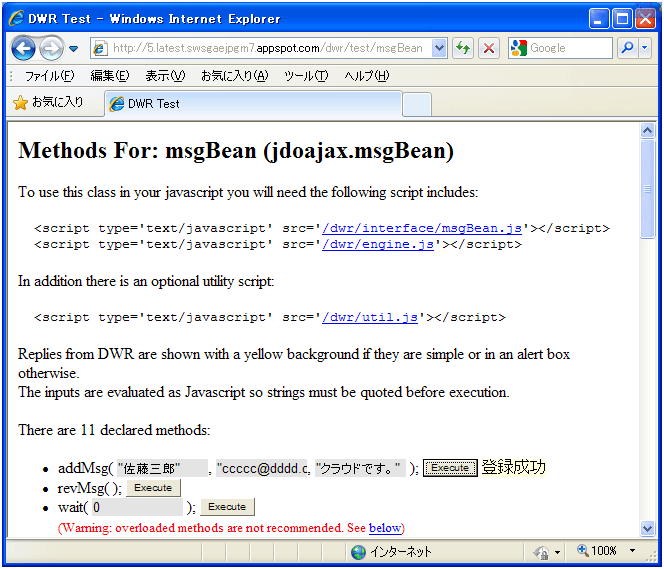Open the 表示(V) menu
This screenshot has width=664, height=569.
[x=165, y=76]
